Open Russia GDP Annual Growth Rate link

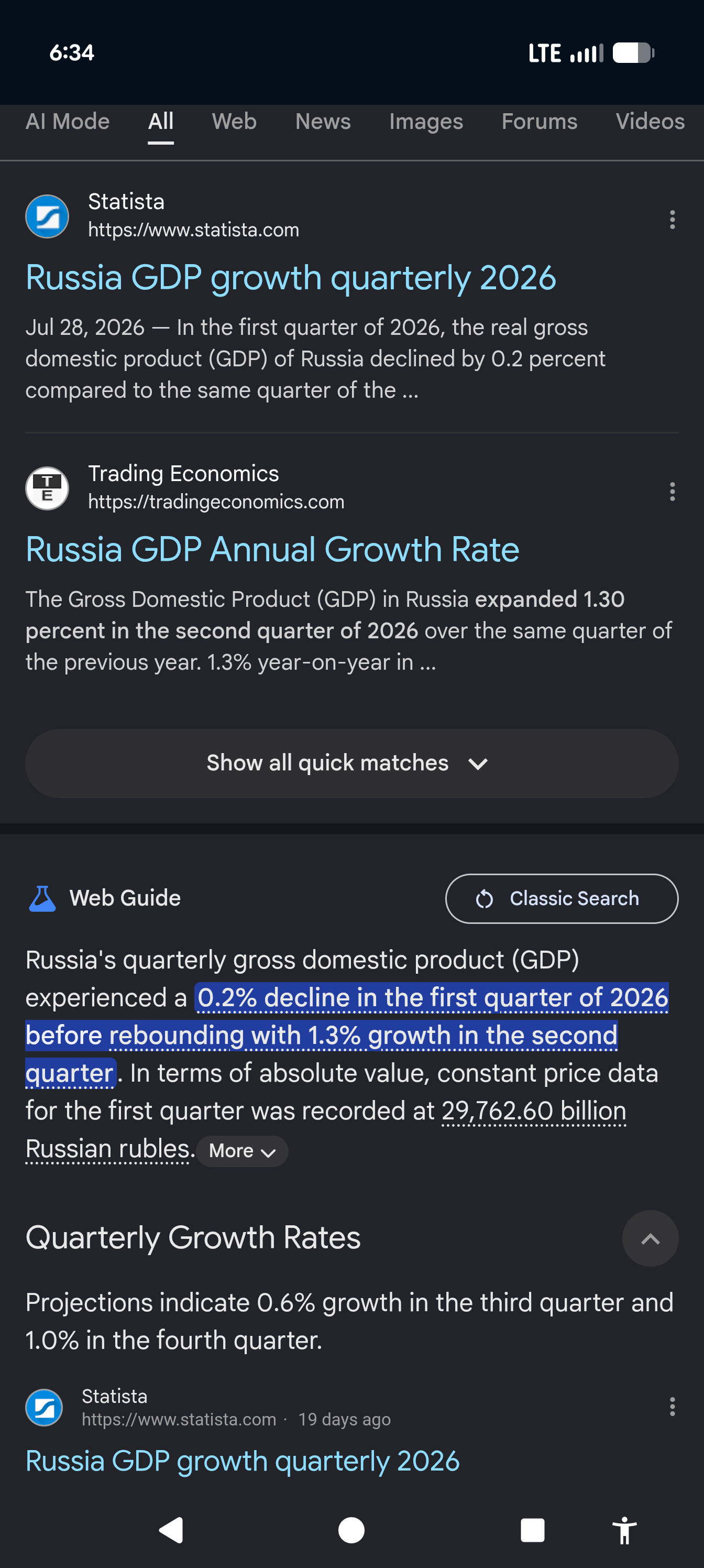272,549
